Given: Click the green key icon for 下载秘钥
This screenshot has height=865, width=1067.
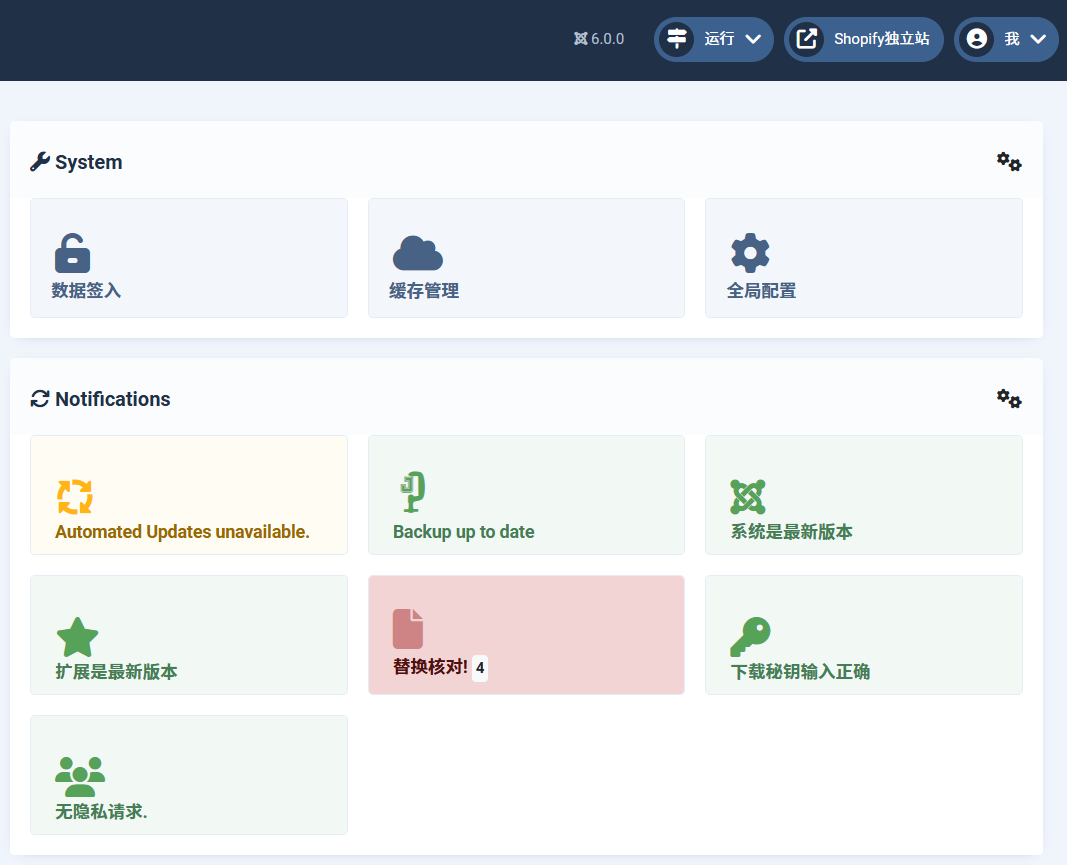Looking at the screenshot, I should pos(750,636).
